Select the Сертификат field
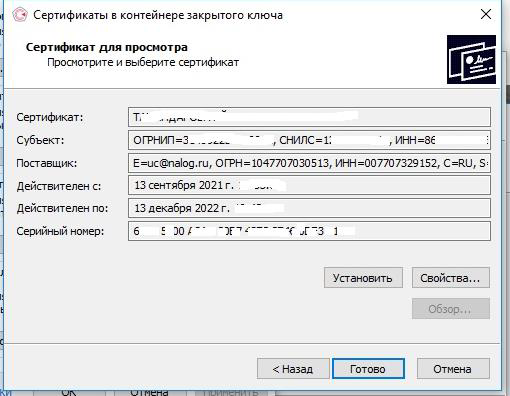This screenshot has height=396, width=510. coord(309,117)
